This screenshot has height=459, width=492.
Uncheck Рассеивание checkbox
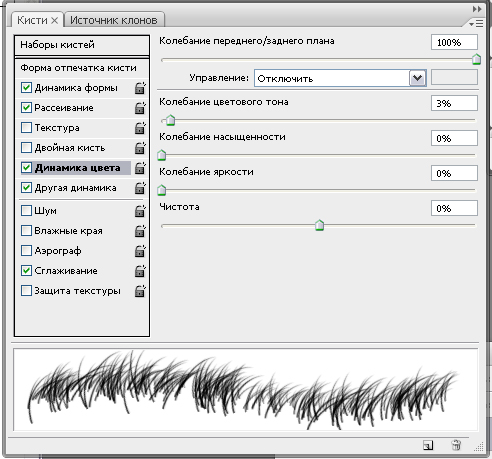click(x=26, y=108)
